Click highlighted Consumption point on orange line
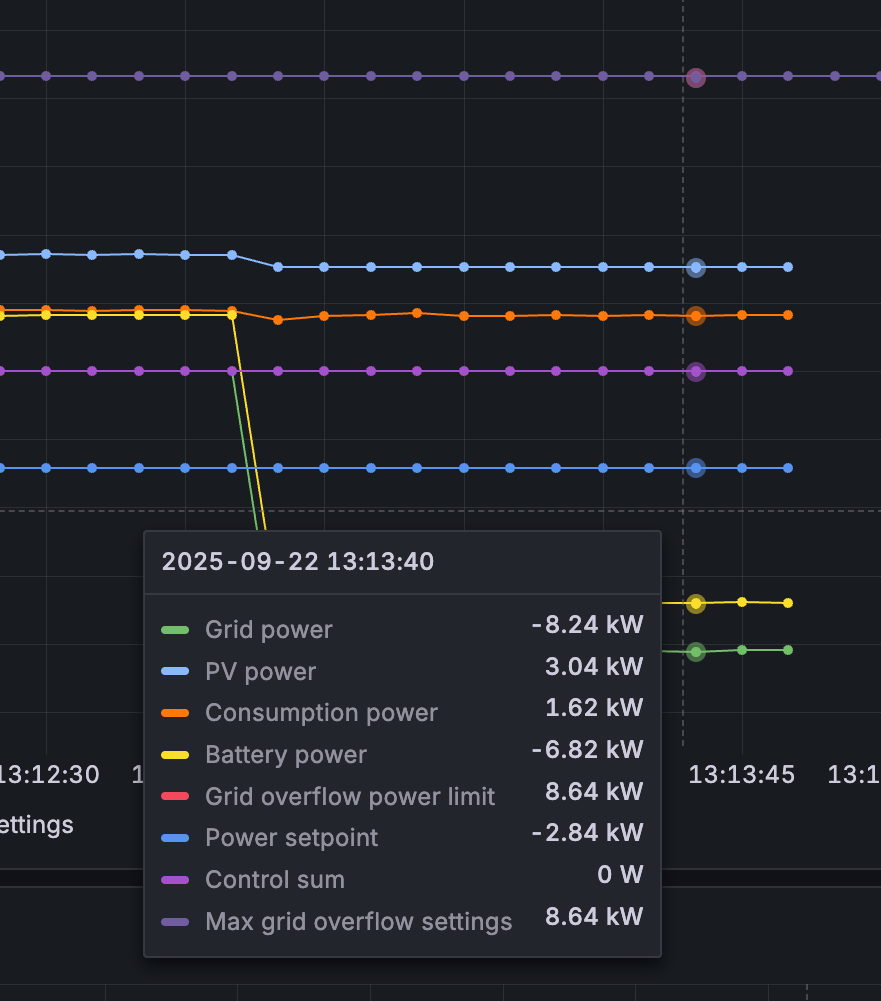 697,316
